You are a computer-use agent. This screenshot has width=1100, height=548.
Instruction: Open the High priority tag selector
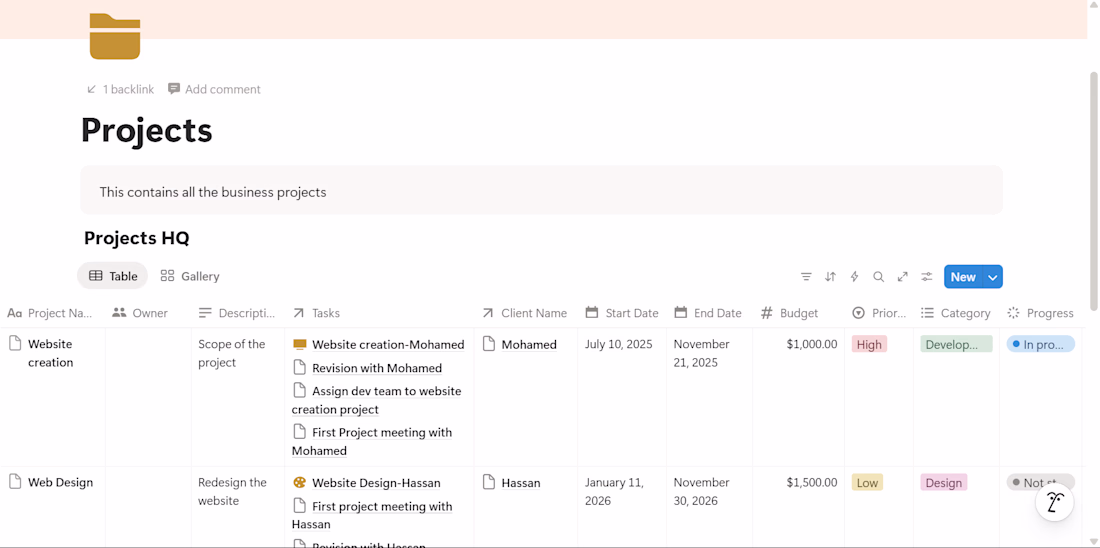[x=869, y=345]
